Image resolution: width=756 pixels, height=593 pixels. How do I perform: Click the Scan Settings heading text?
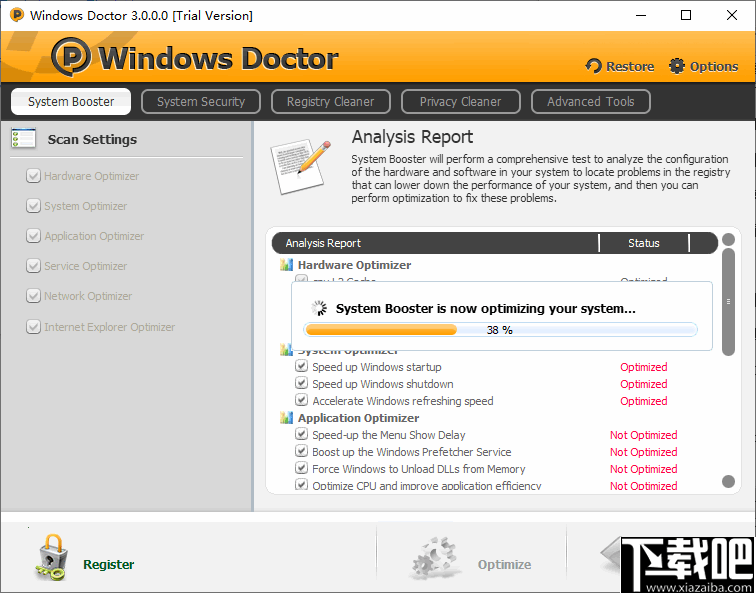[92, 139]
